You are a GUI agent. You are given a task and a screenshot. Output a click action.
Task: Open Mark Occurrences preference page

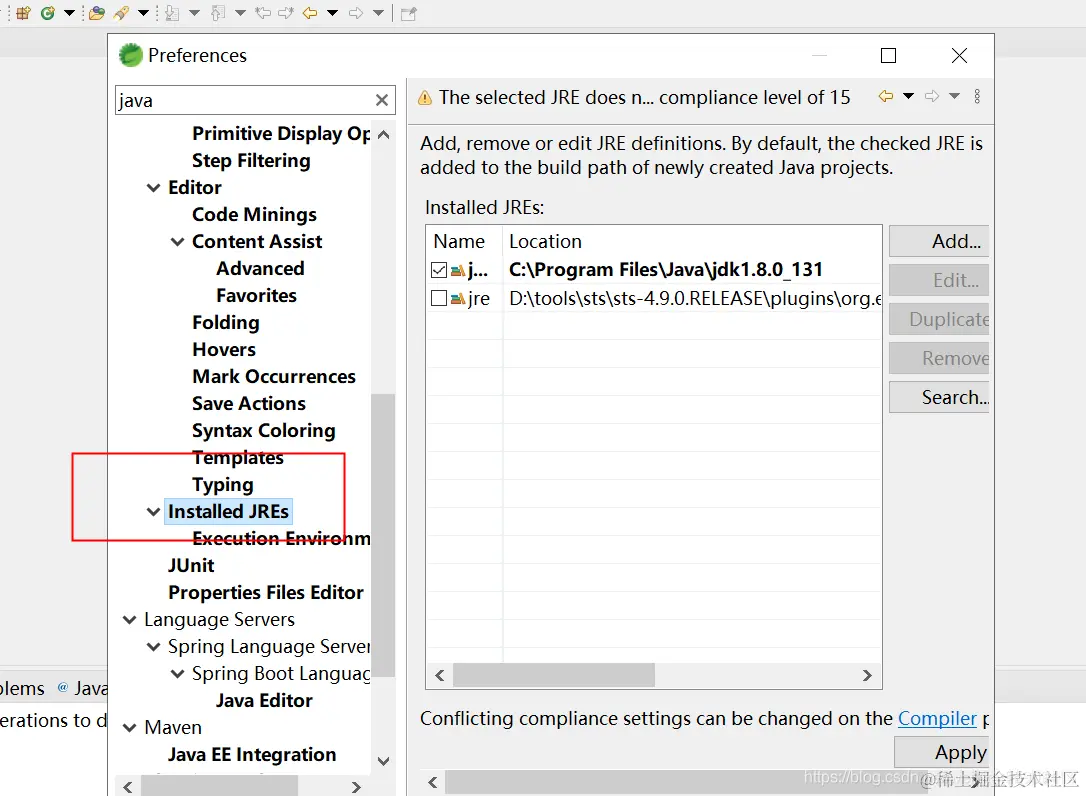(x=274, y=377)
